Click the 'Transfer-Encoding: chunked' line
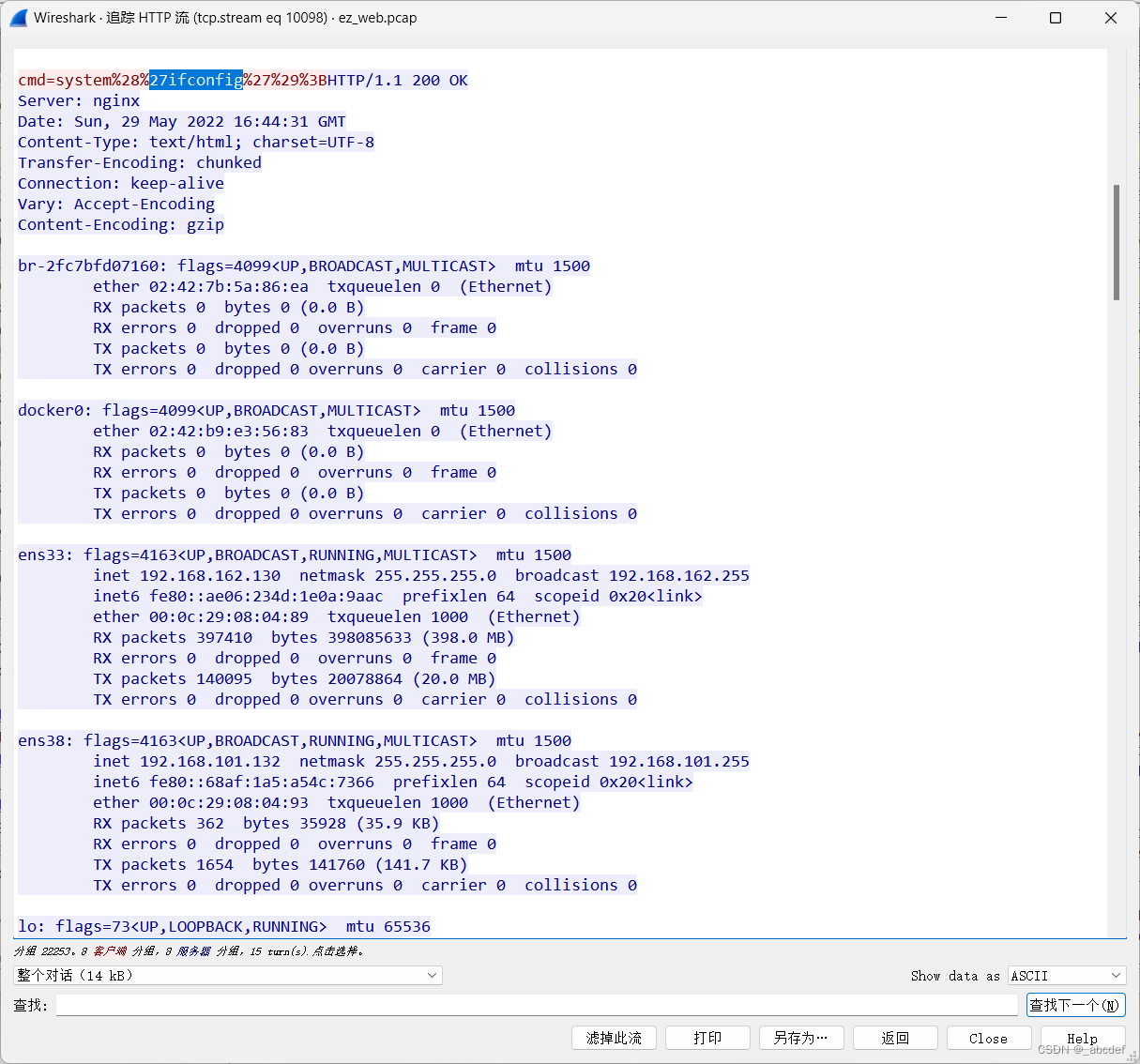The image size is (1140, 1064). point(140,162)
